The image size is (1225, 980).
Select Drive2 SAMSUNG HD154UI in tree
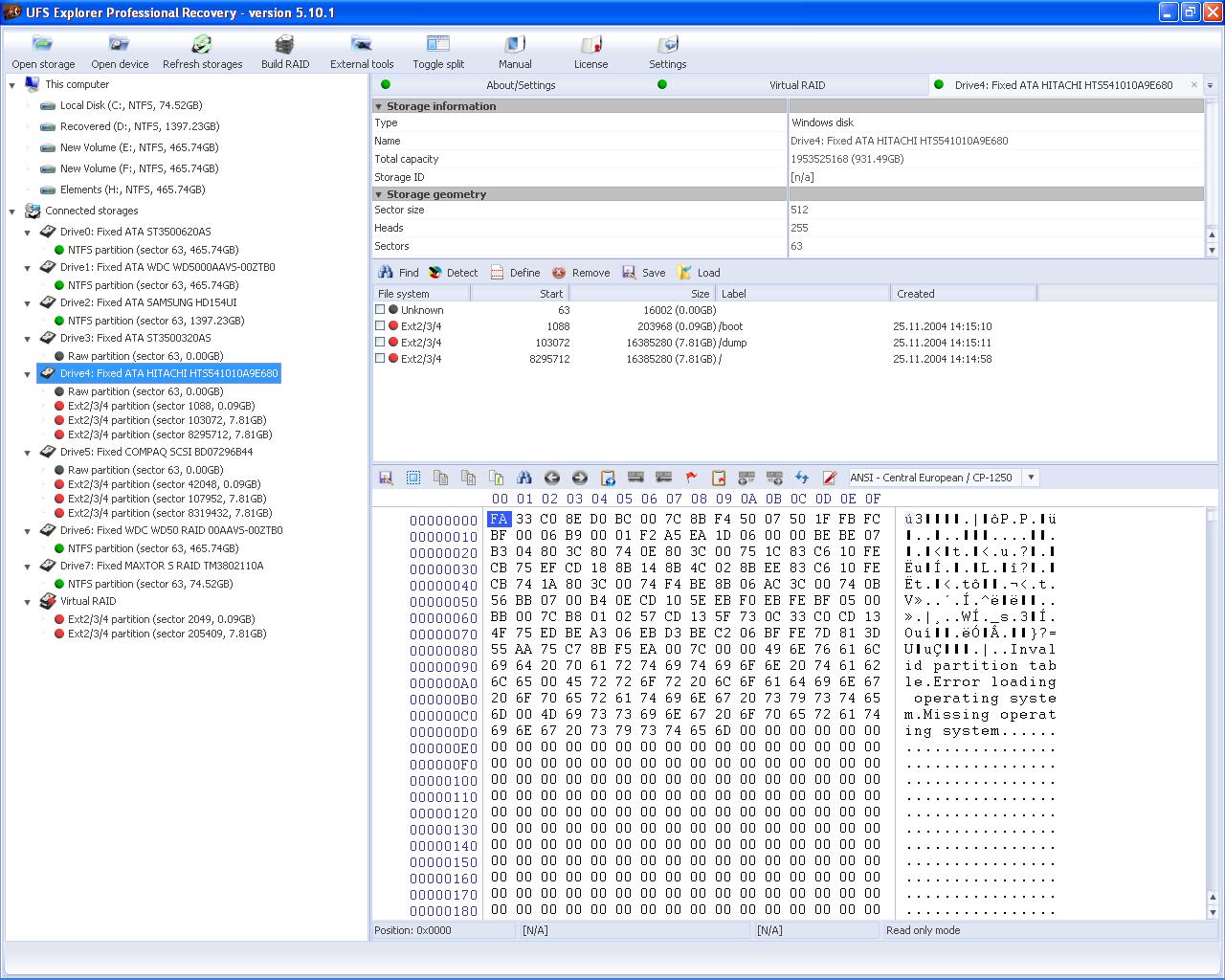[148, 302]
